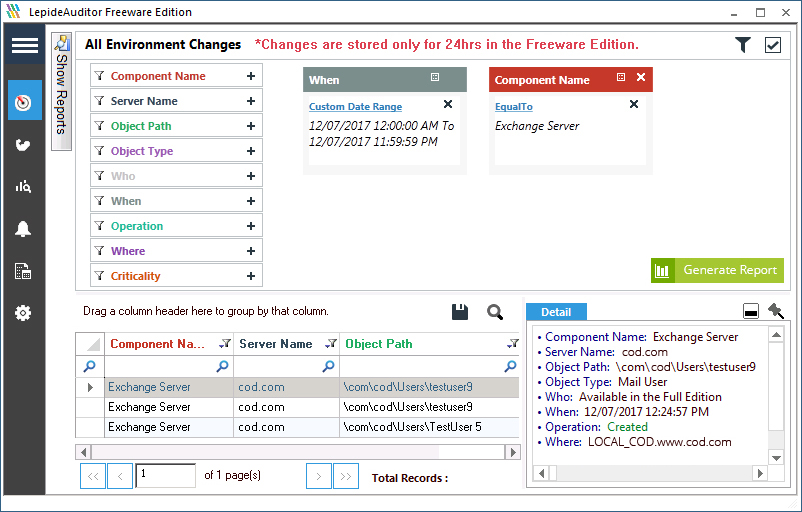Collapse the When filter card
The height and width of the screenshot is (512, 802).
tap(435, 77)
